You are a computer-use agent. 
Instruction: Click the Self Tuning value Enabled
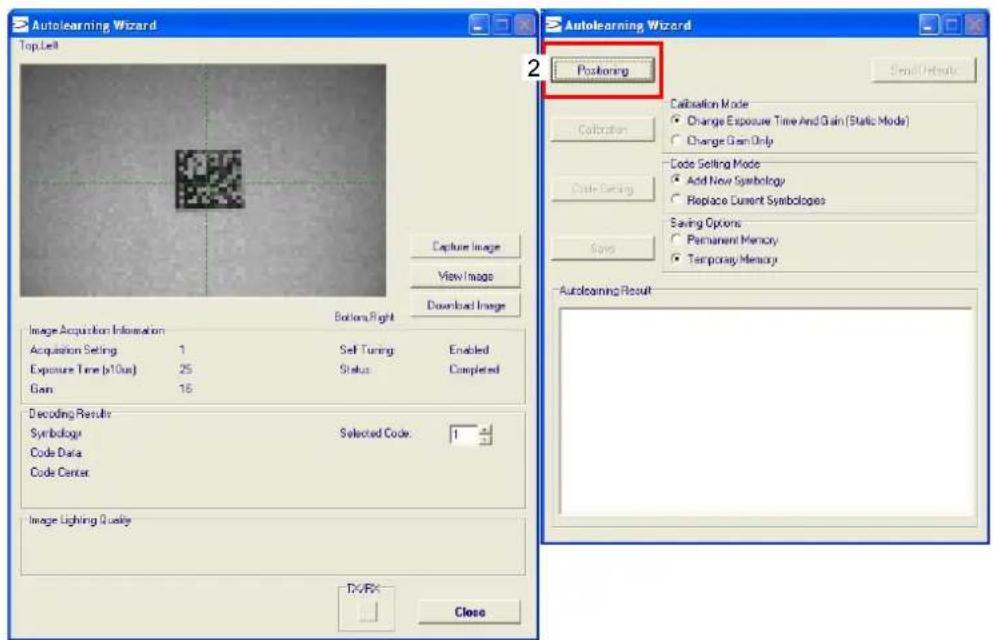point(469,349)
